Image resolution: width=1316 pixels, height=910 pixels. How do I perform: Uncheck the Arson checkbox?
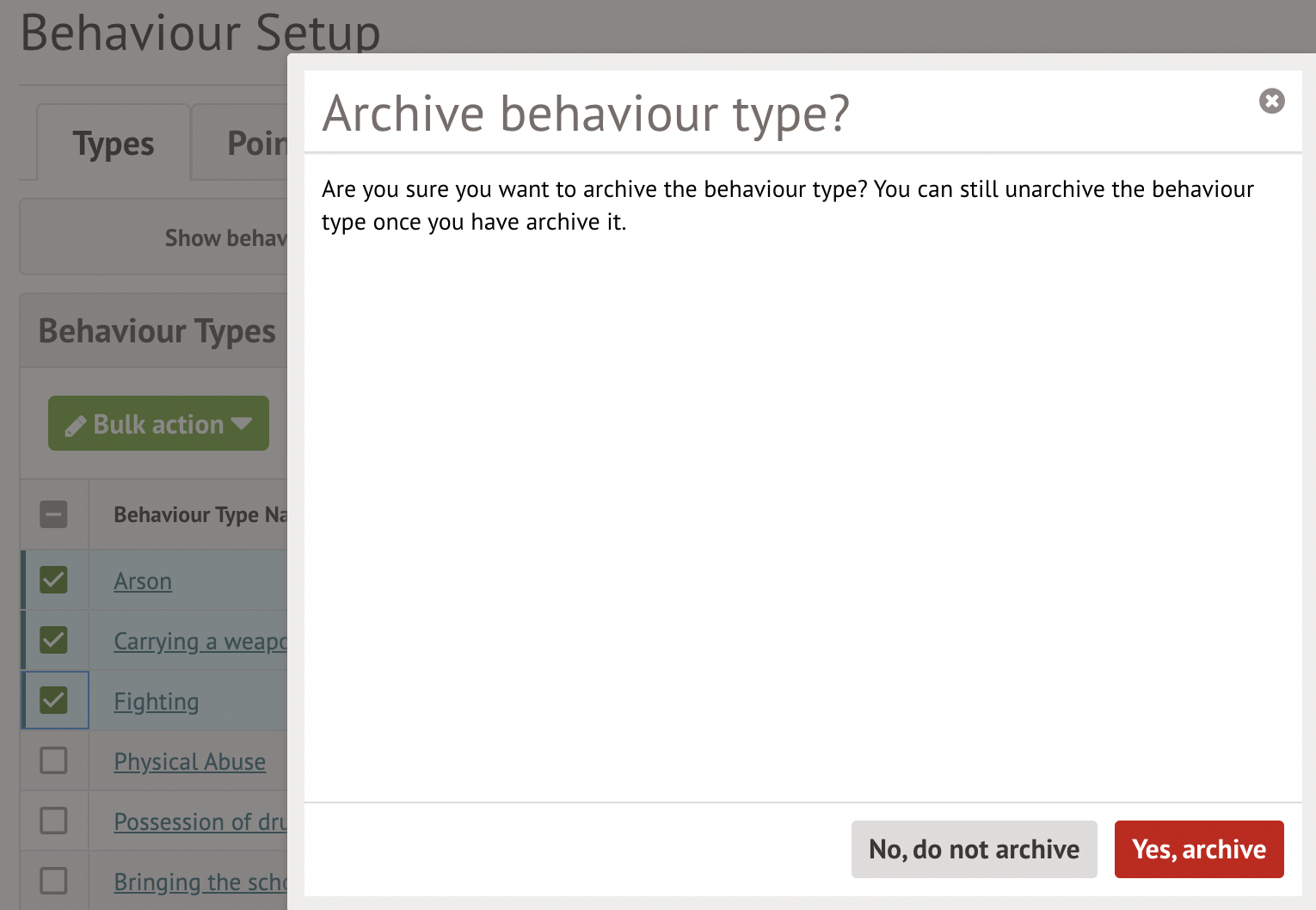pyautogui.click(x=53, y=581)
